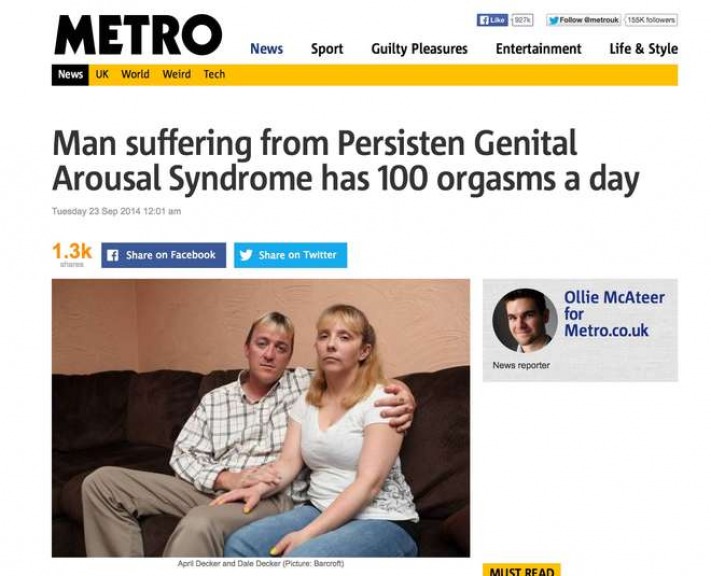Select the black News sub-tab

pyautogui.click(x=70, y=74)
